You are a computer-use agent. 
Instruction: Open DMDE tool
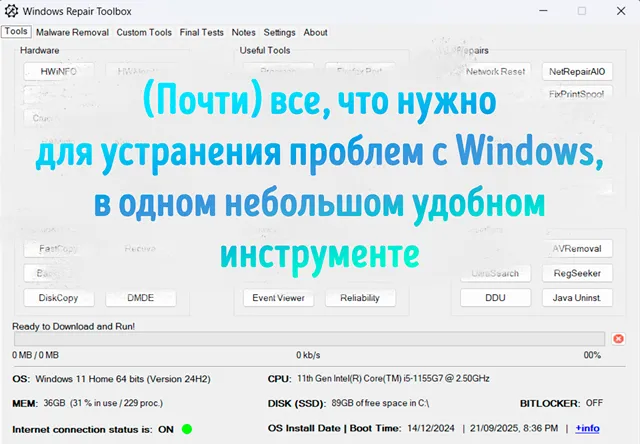[140, 298]
